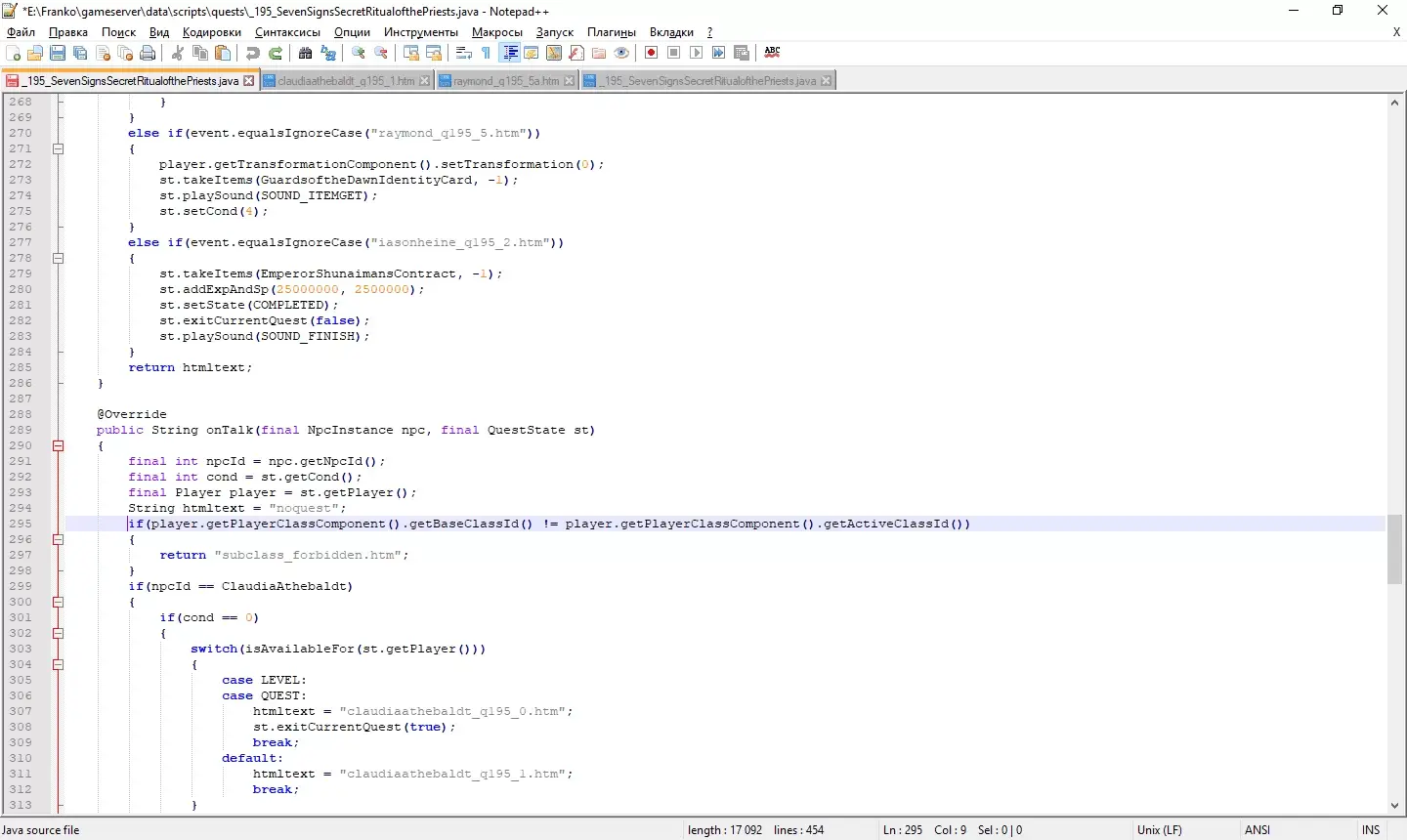
Task: Switch to raymond_q195_5a.htm tab
Action: point(507,81)
